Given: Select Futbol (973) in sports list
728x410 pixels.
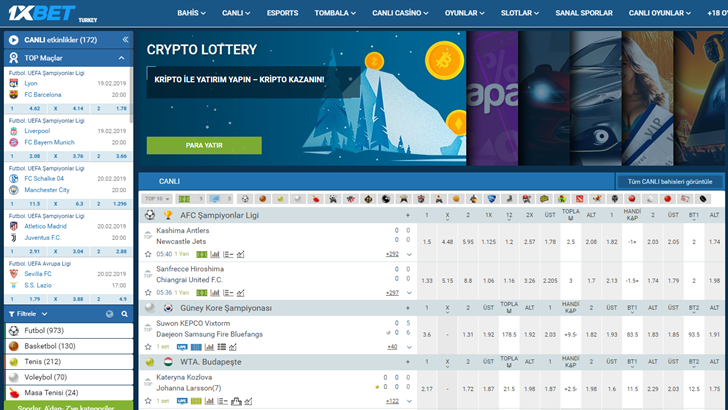Looking at the screenshot, I should click(69, 331).
